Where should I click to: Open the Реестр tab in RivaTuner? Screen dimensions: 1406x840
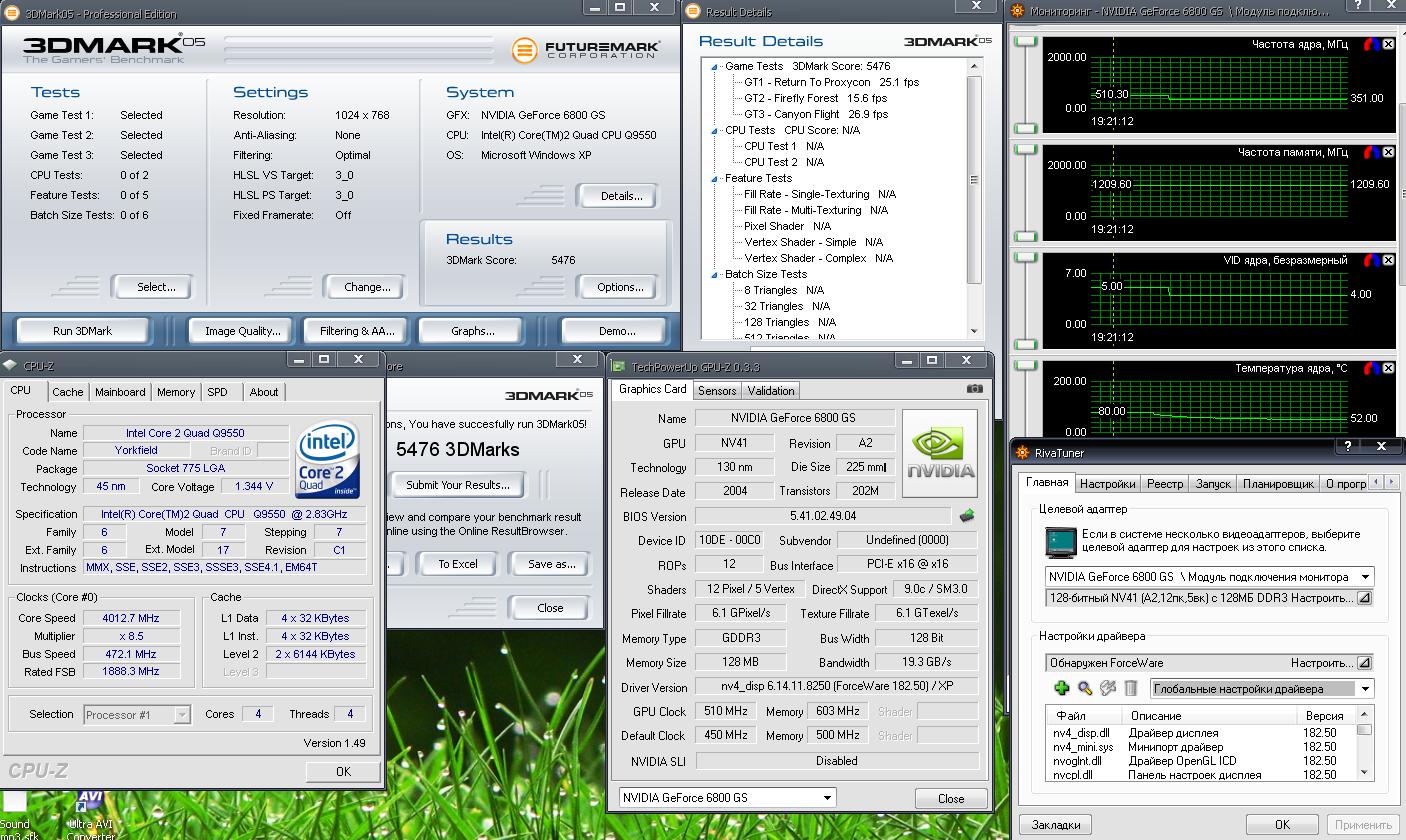click(x=1165, y=484)
